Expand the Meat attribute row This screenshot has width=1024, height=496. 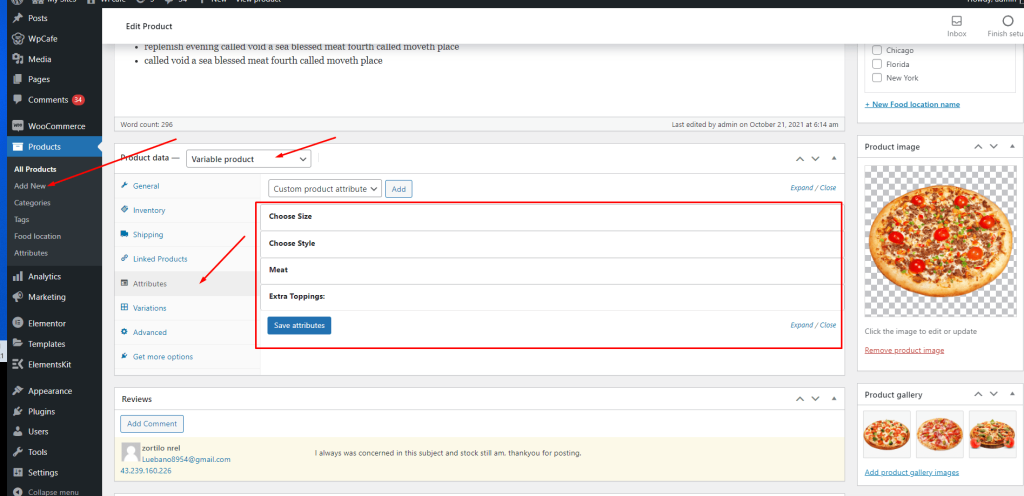tap(551, 270)
